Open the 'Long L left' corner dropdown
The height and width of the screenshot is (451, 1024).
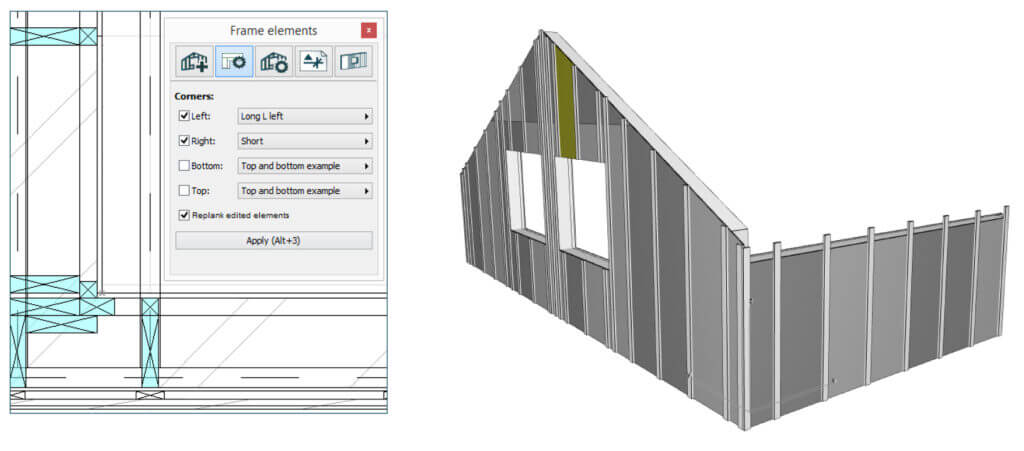click(305, 116)
